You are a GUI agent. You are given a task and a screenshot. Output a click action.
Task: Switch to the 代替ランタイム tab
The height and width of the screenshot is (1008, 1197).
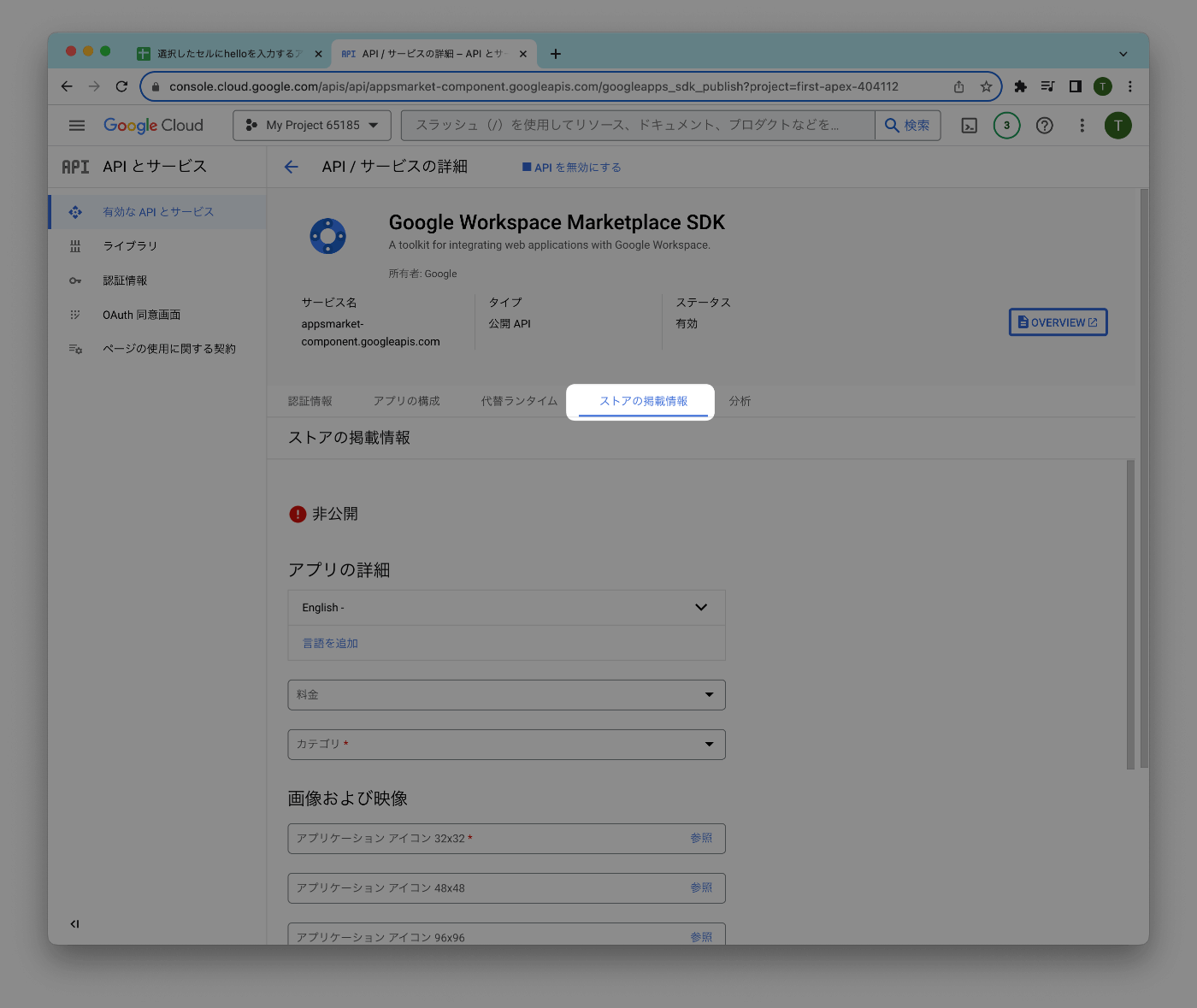pos(519,401)
